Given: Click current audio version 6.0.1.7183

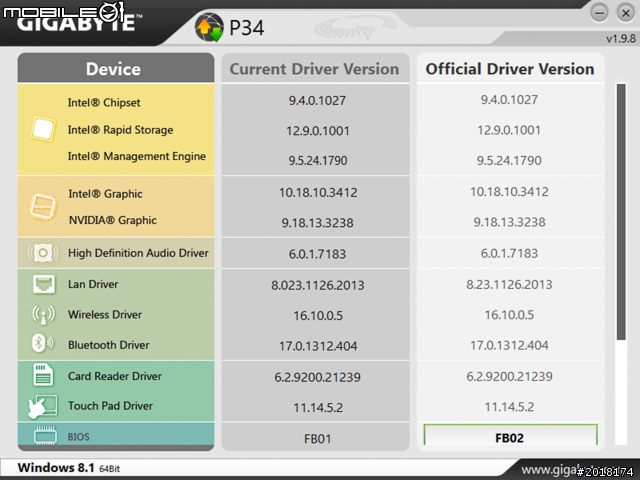Looking at the screenshot, I should click(x=317, y=254).
